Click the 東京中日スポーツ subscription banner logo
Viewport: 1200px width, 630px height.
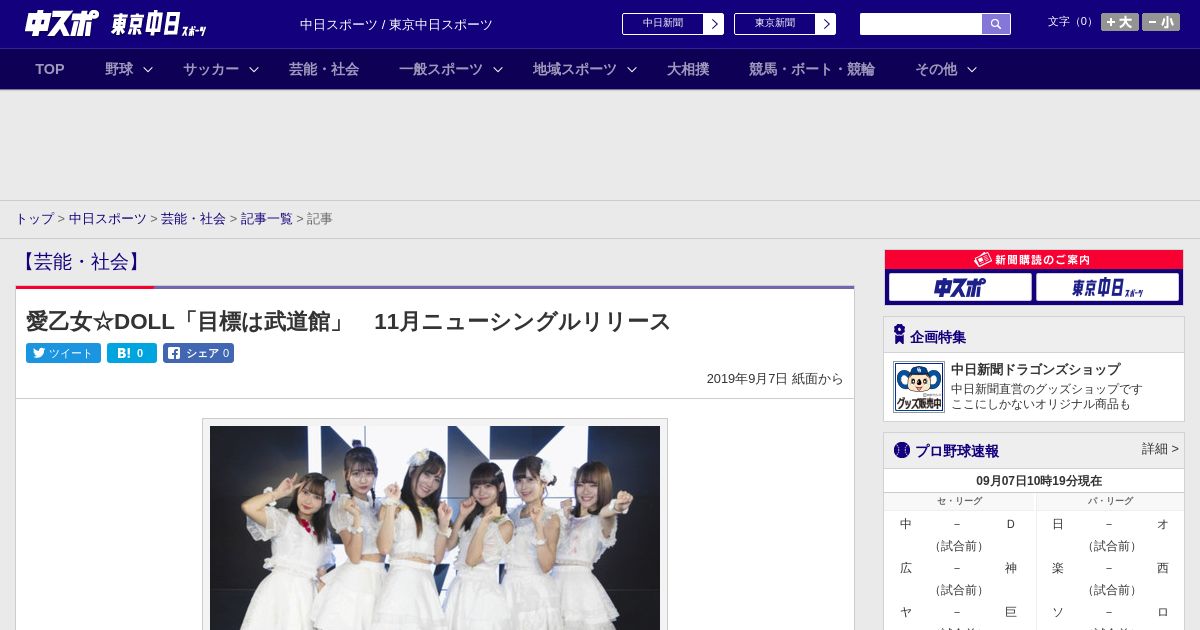(1107, 288)
